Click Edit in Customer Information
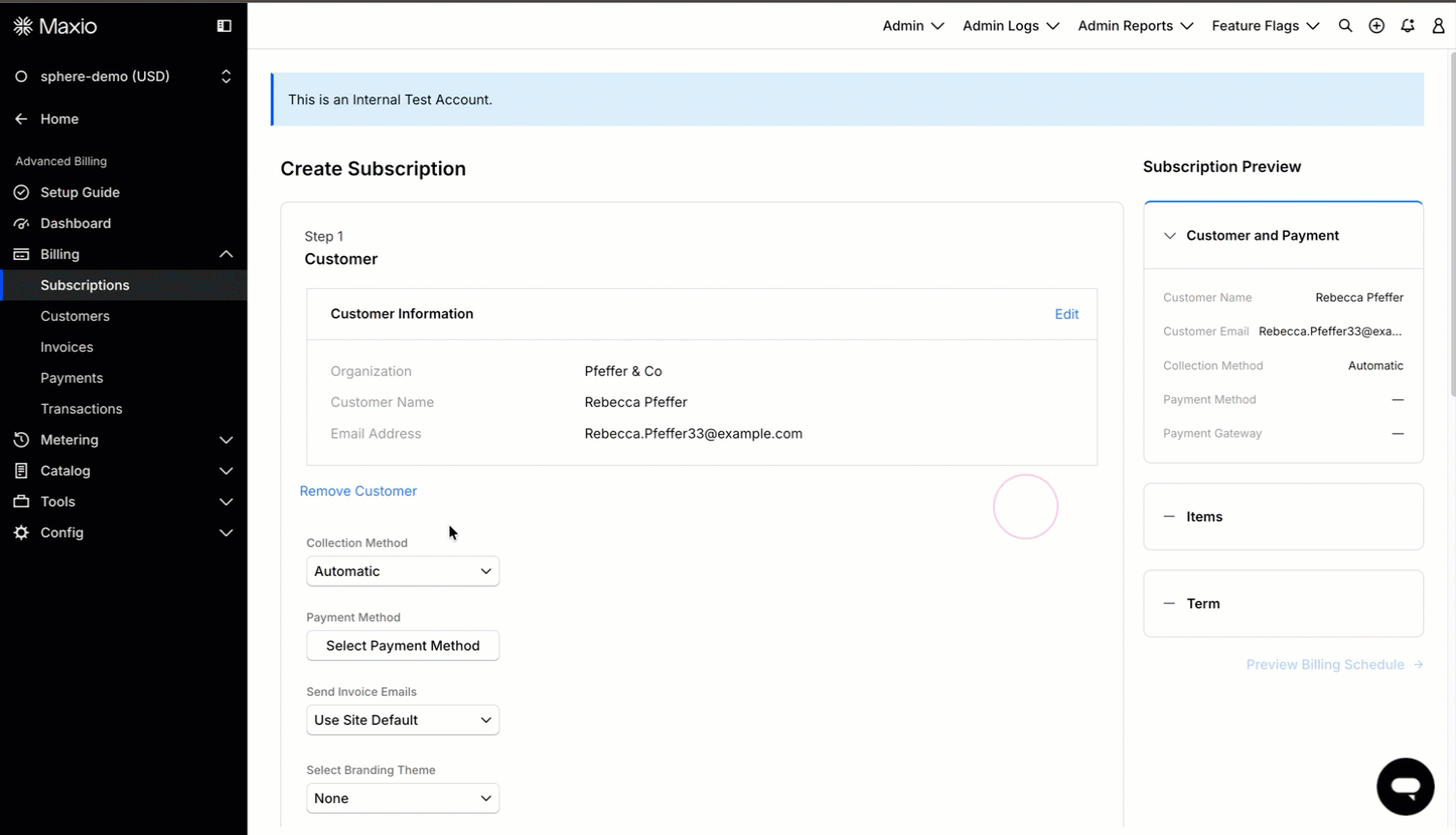The width and height of the screenshot is (1456, 835). click(1066, 314)
